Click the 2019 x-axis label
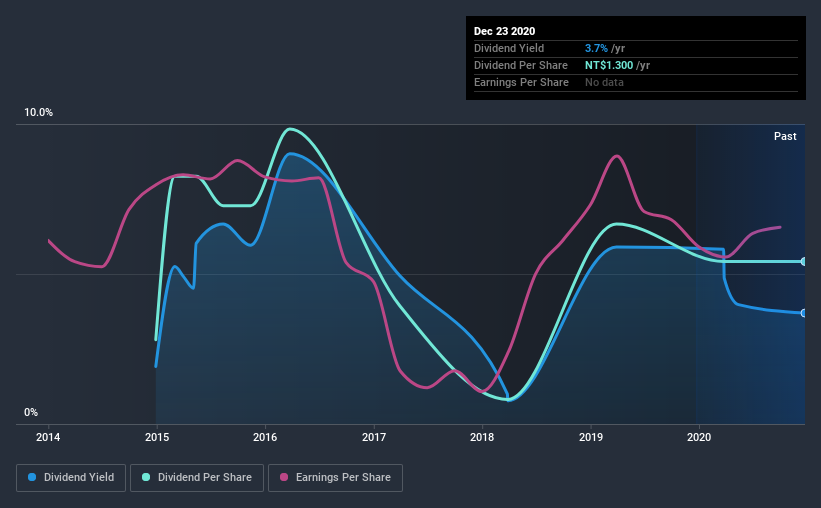Viewport: 821px width, 508px height. click(x=591, y=437)
